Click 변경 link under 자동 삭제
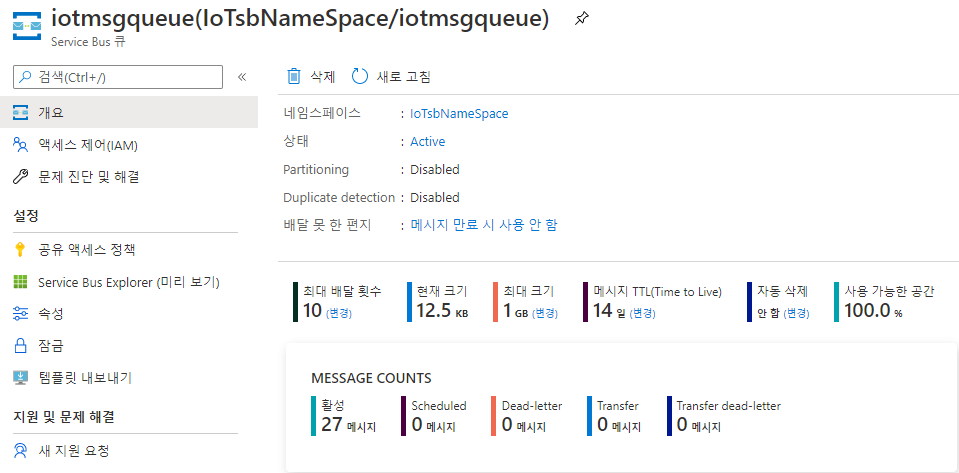Viewport: 959px width, 473px height. click(797, 313)
